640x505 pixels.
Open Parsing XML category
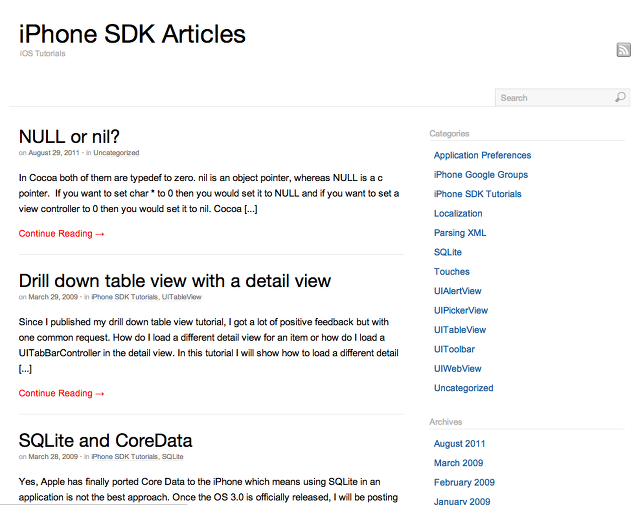[x=460, y=233]
